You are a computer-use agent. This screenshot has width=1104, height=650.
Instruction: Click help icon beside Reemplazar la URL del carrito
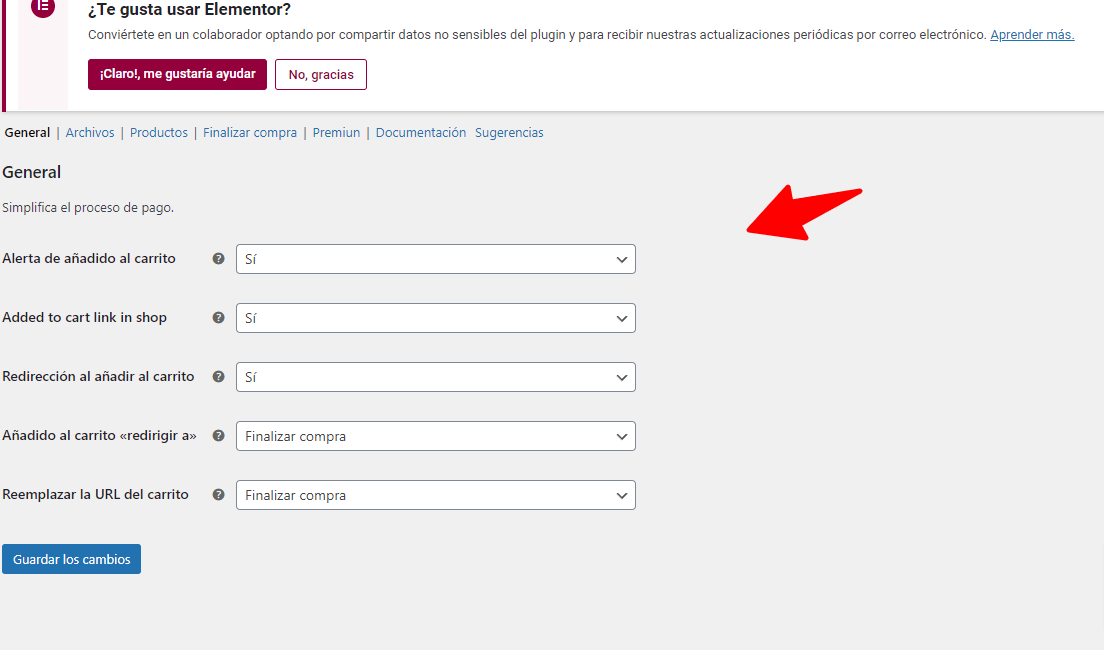coord(218,494)
